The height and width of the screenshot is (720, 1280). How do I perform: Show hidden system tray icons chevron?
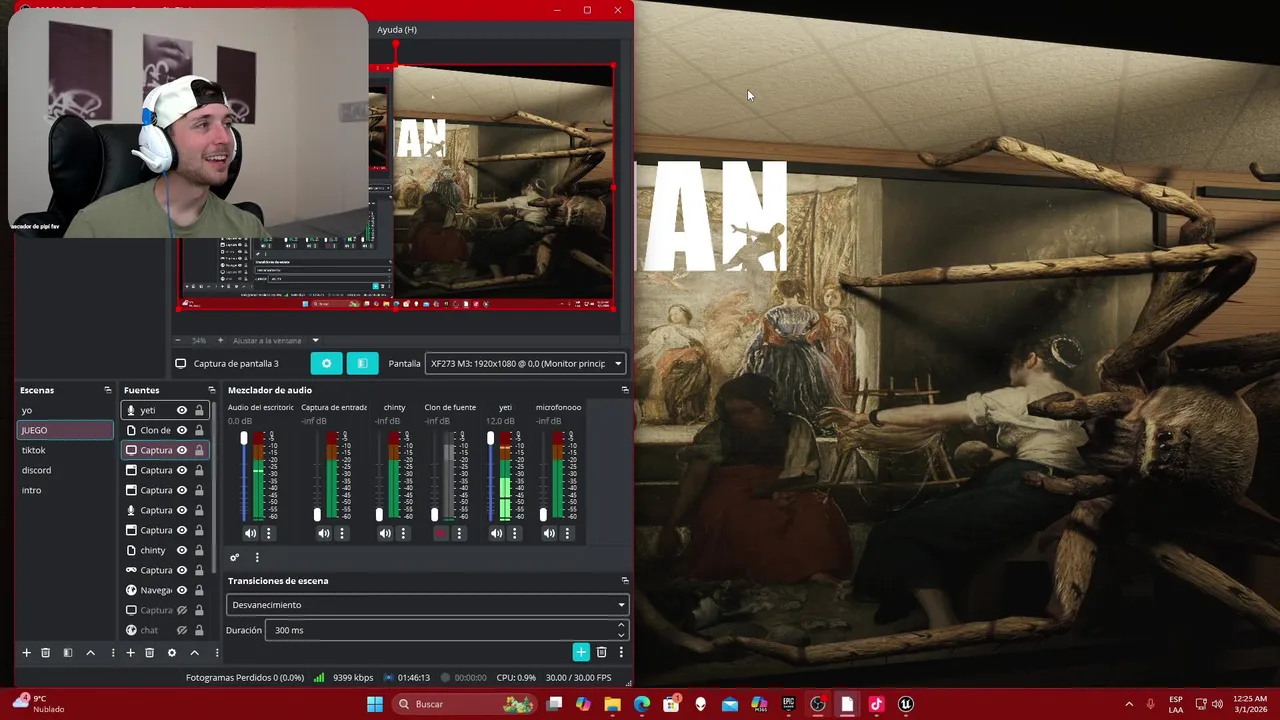1129,704
